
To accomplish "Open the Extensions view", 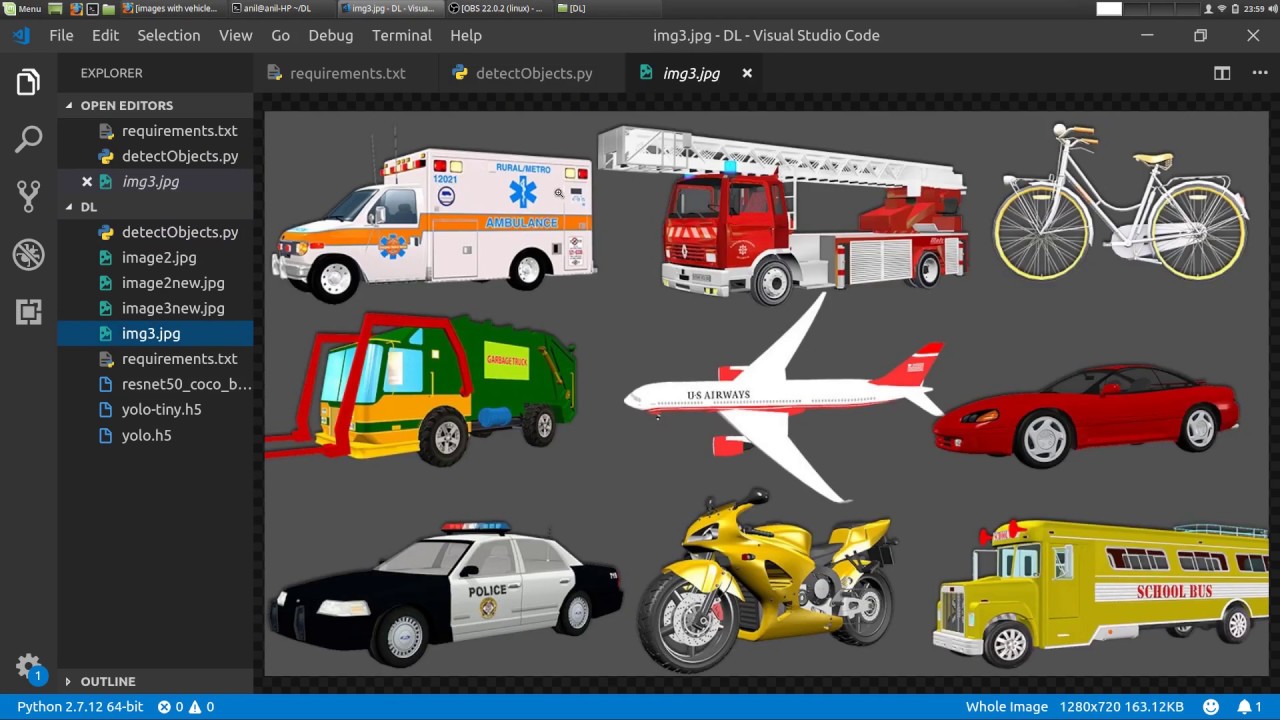I will coord(28,311).
